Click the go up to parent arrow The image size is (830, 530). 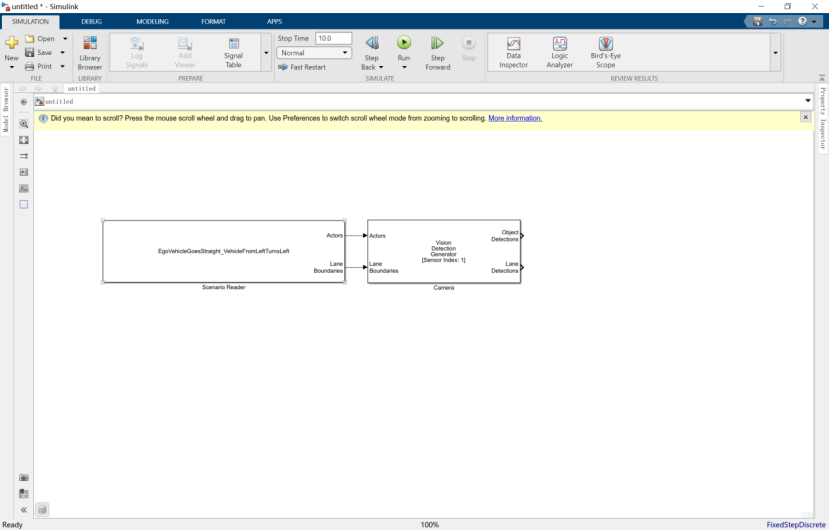click(55, 88)
